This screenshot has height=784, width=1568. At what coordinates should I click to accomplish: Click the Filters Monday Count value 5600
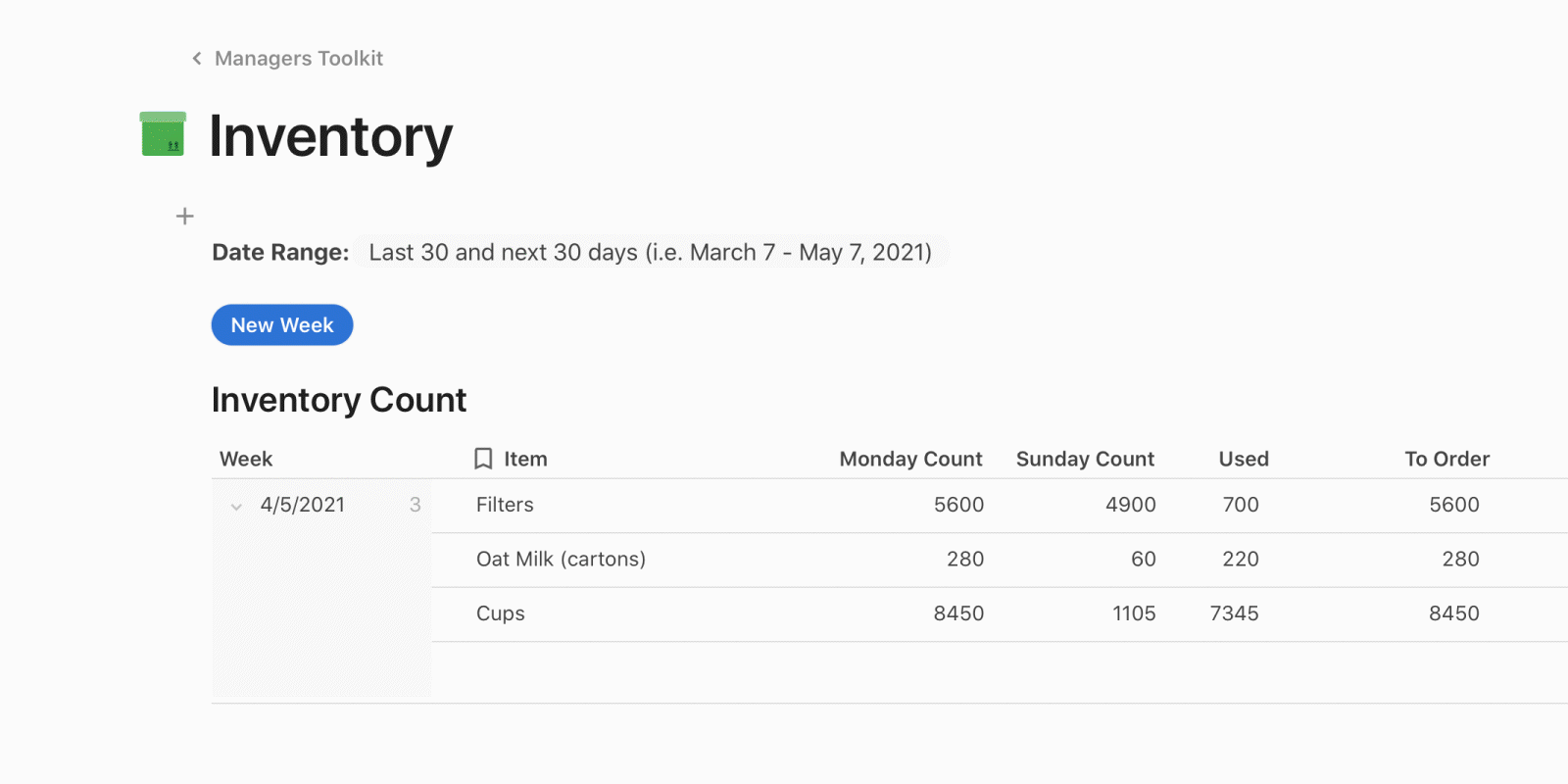958,505
